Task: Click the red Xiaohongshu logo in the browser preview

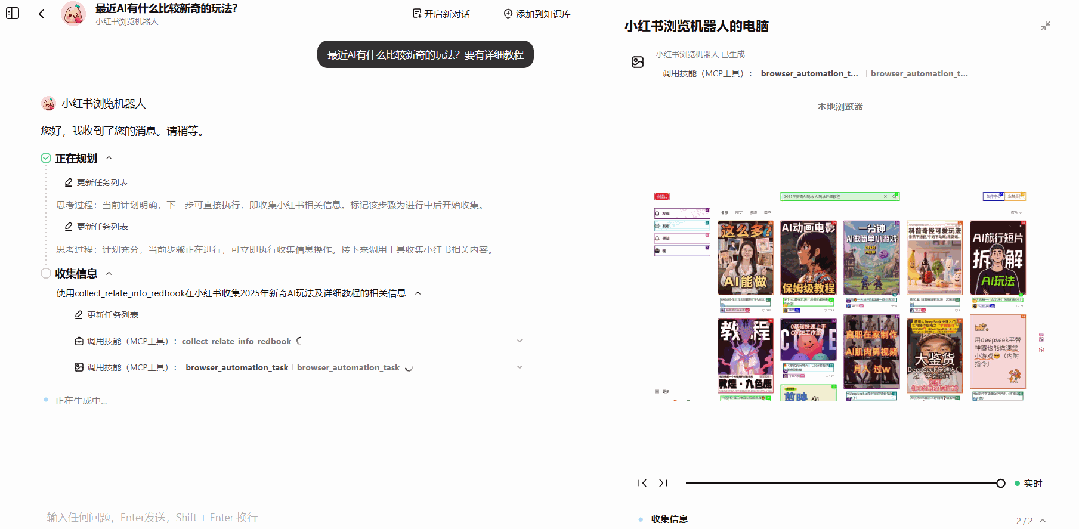Action: tap(663, 197)
